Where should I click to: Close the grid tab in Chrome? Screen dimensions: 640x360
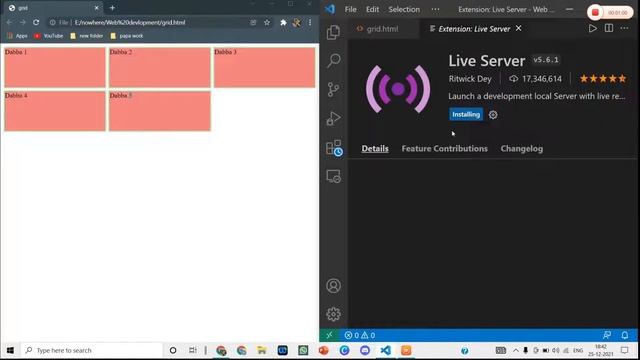click(96, 8)
